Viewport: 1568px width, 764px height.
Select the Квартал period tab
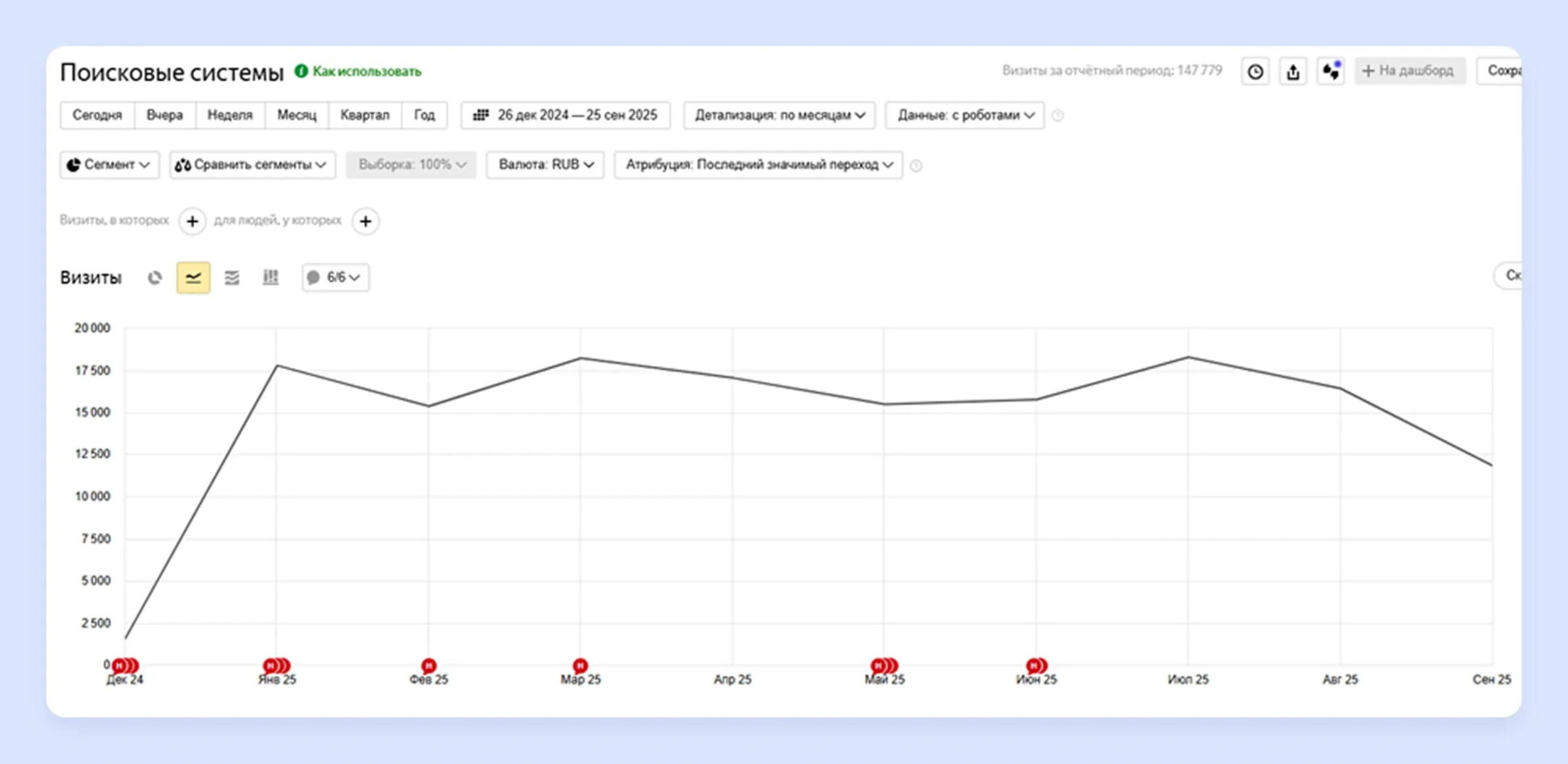point(364,115)
